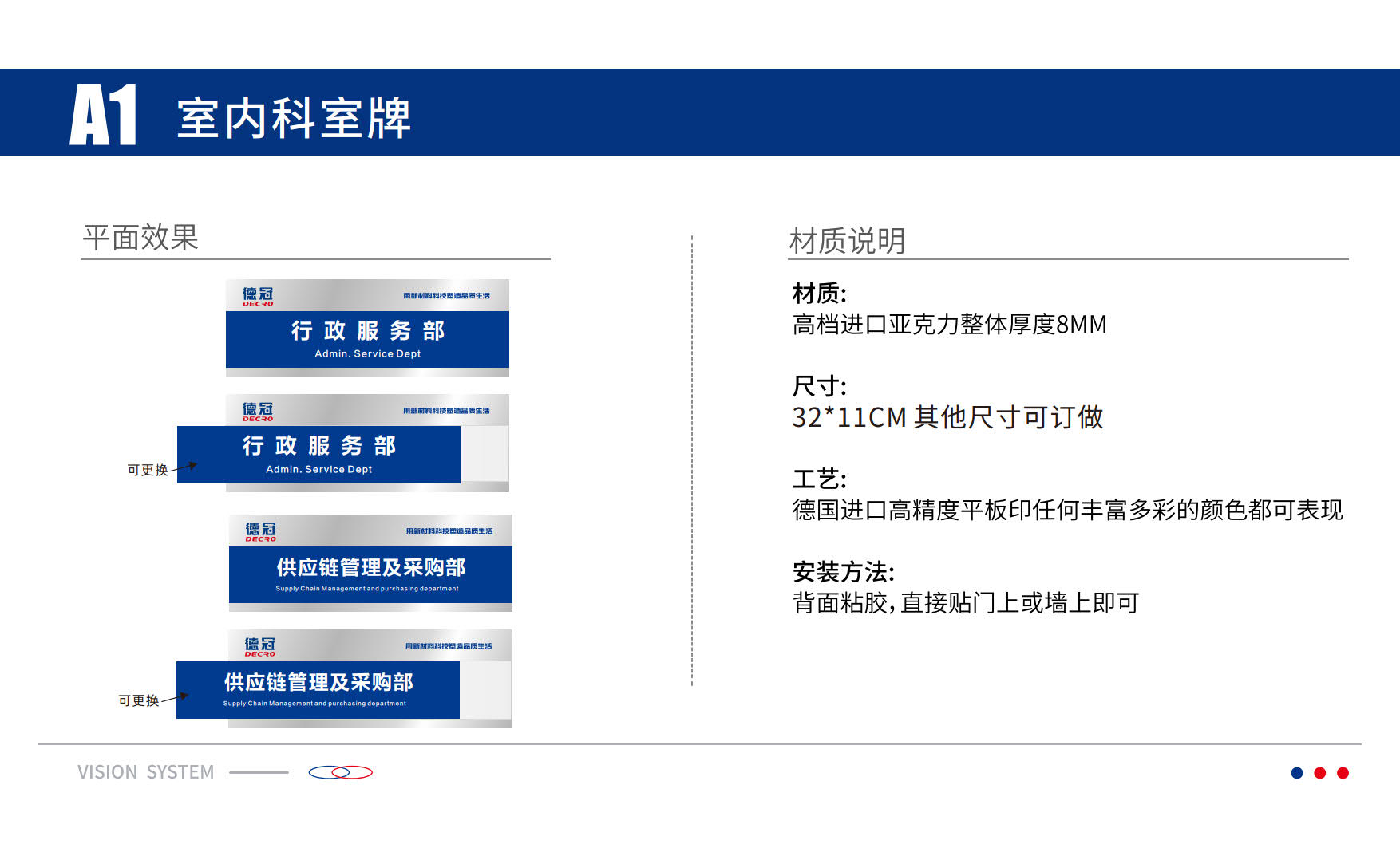Click the offset blue panel on the bottom sign
1400x848 pixels.
point(318,690)
